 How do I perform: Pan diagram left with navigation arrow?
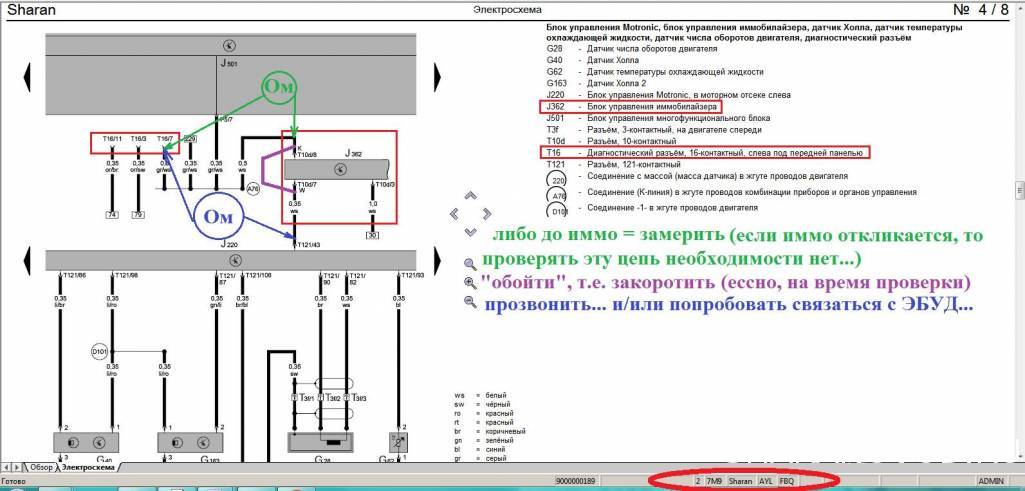tap(455, 214)
